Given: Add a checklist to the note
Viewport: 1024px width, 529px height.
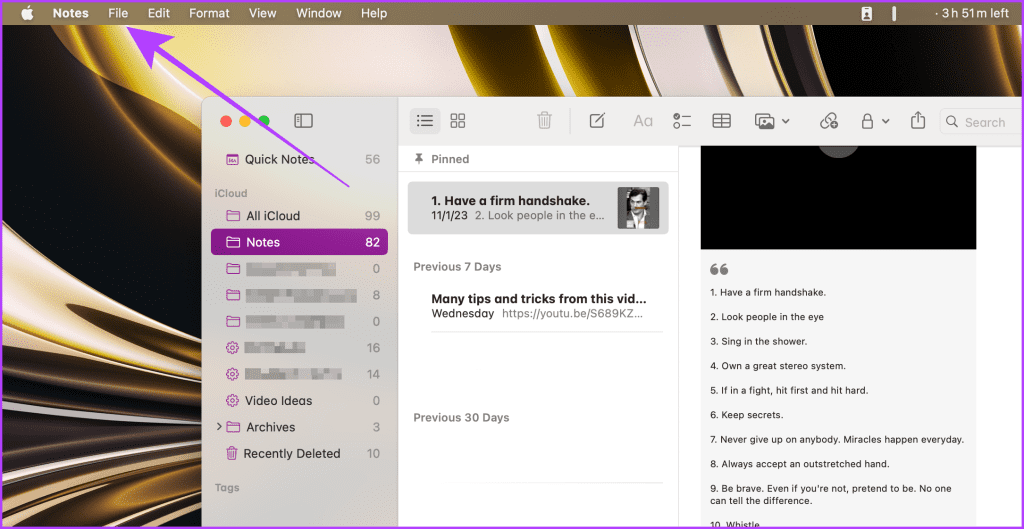Looking at the screenshot, I should [682, 121].
